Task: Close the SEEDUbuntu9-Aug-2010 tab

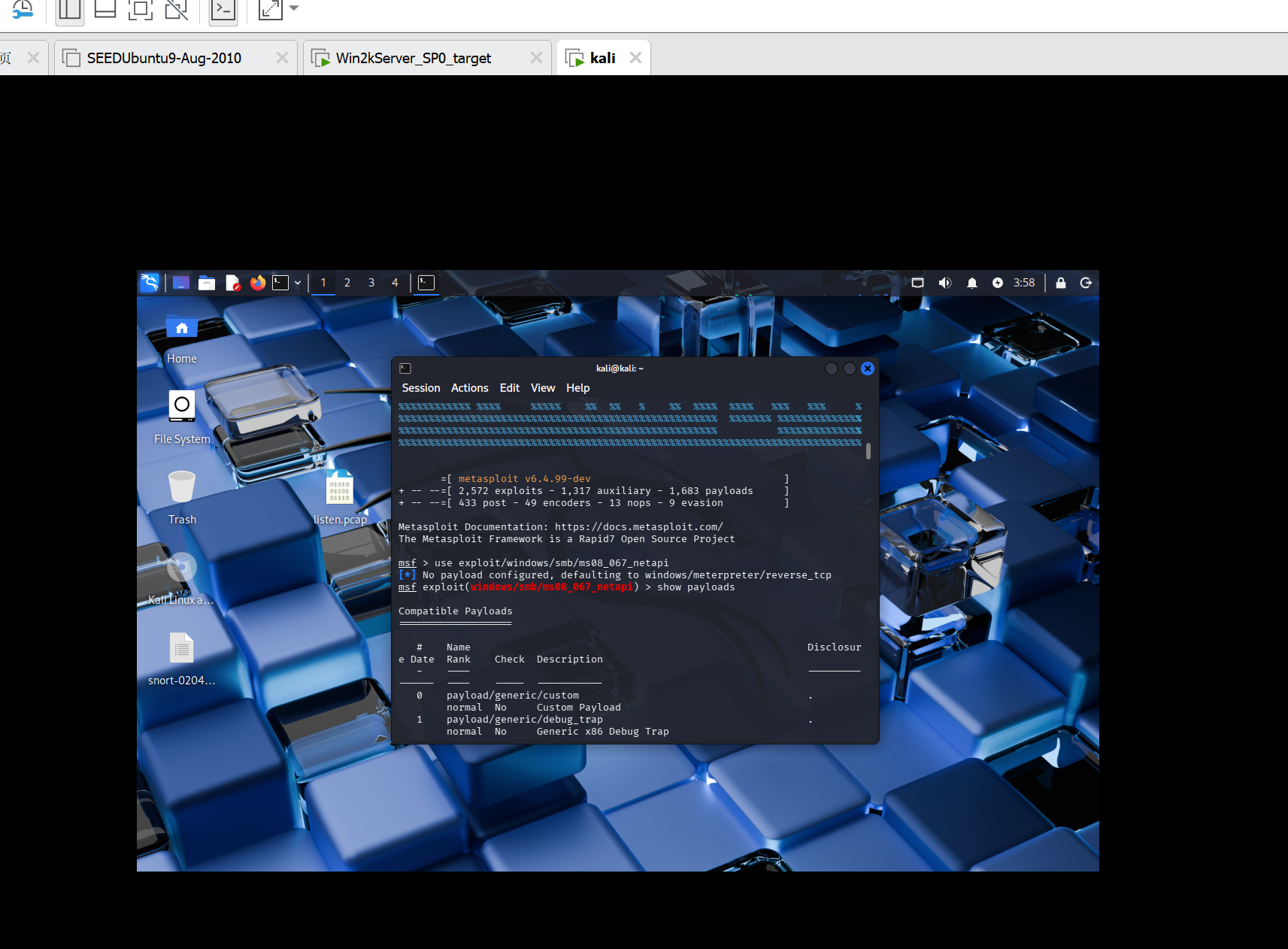Action: pyautogui.click(x=282, y=58)
